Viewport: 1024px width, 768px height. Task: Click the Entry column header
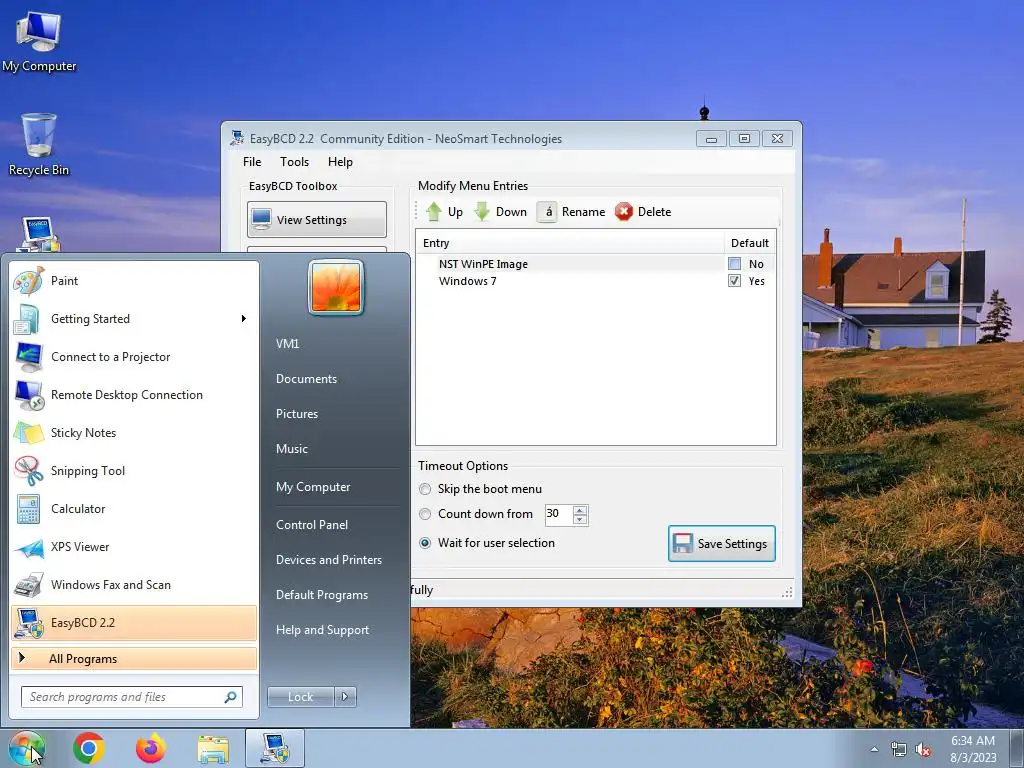tap(569, 243)
